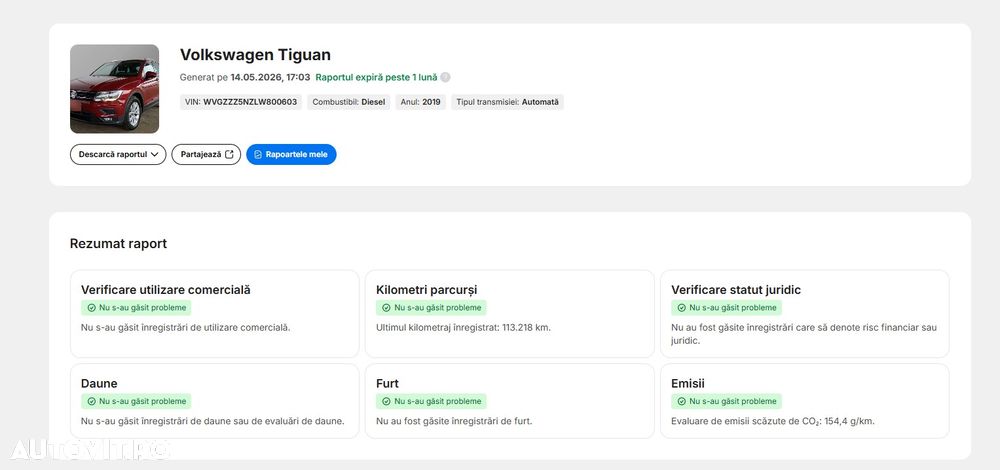Click the Rezumat raport heading
Screen dimensions: 1000x470
119,244
